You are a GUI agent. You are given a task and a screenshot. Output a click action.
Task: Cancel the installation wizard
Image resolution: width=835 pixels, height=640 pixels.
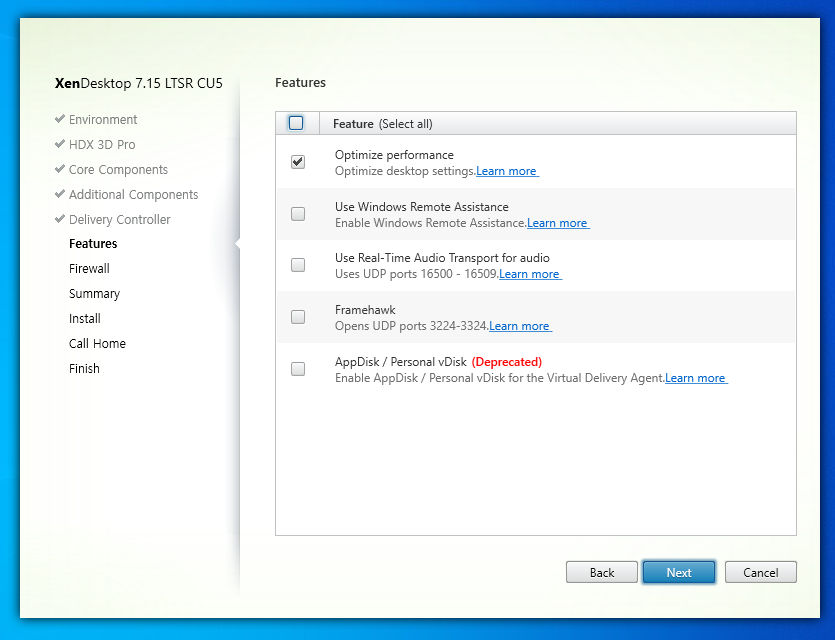(760, 572)
